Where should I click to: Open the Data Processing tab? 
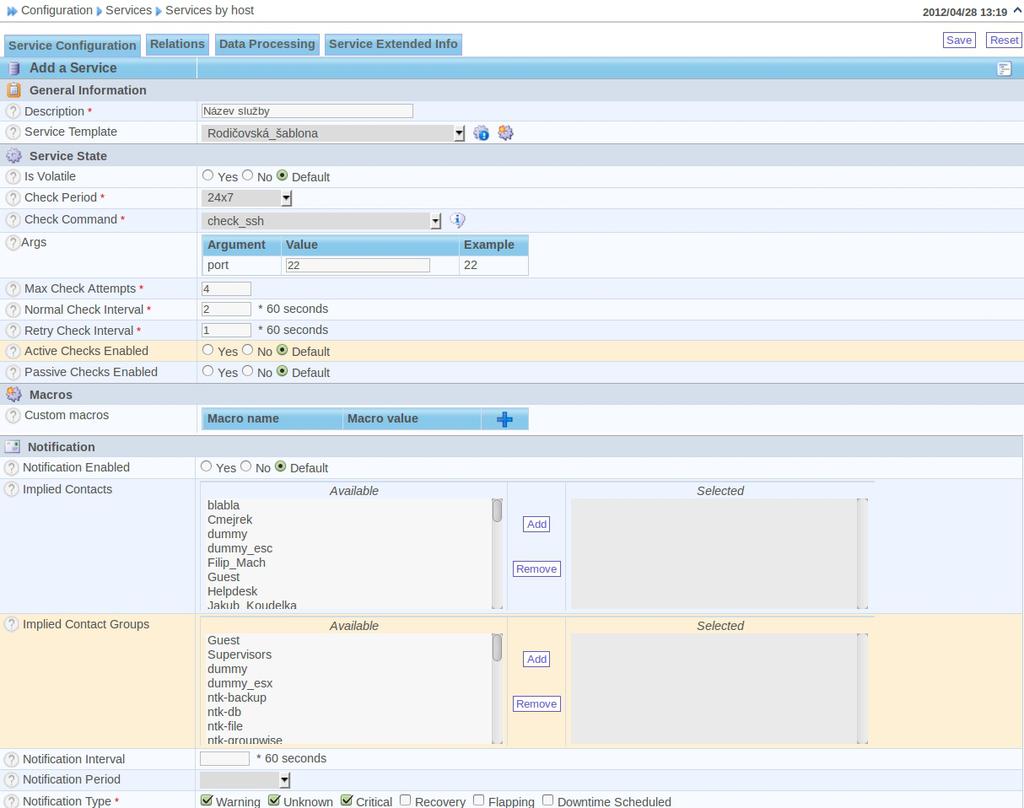coord(267,44)
